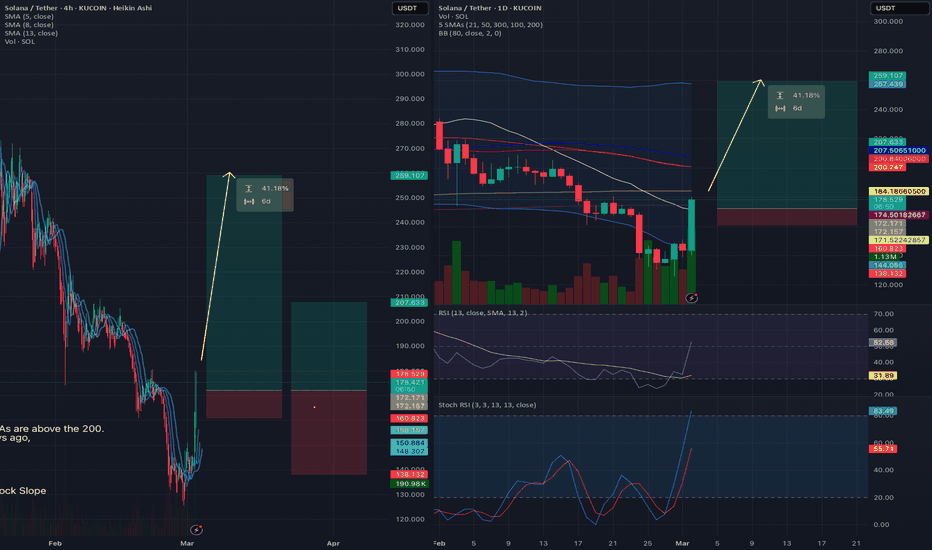Click the yellow 31.89 RSI average label
Screen dimensions: 932x550
pos(883,376)
